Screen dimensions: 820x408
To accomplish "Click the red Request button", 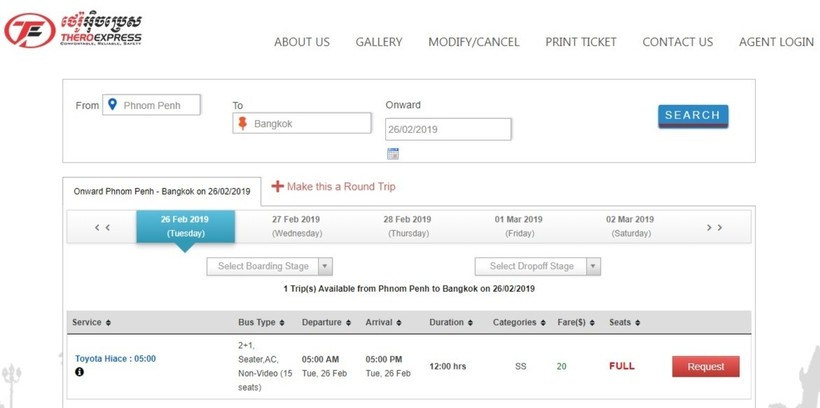I will [705, 366].
